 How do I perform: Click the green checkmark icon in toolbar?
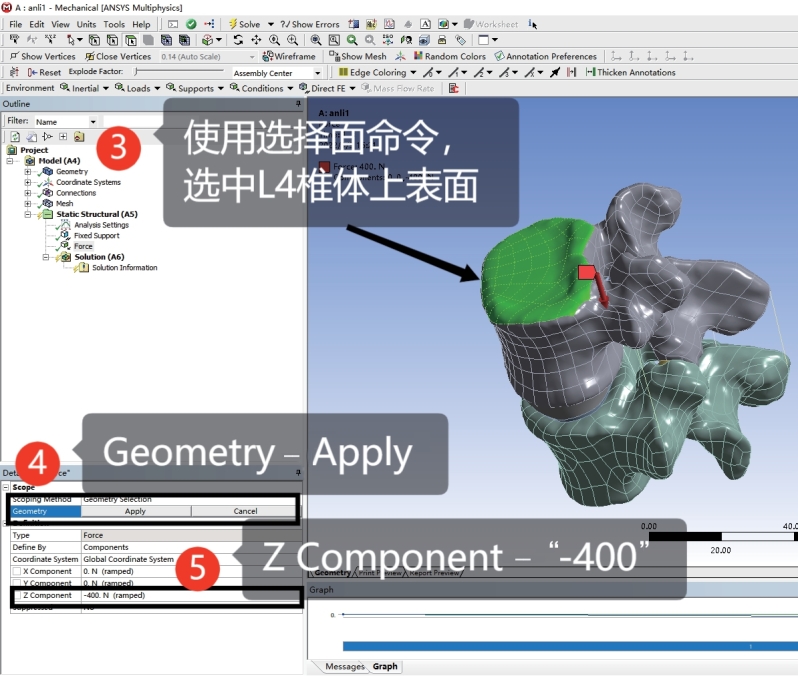191,24
